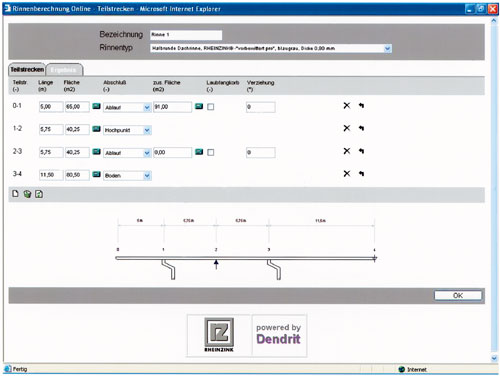The image size is (500, 376).
Task: Open the Rinnentyp dropdown
Action: [387, 49]
